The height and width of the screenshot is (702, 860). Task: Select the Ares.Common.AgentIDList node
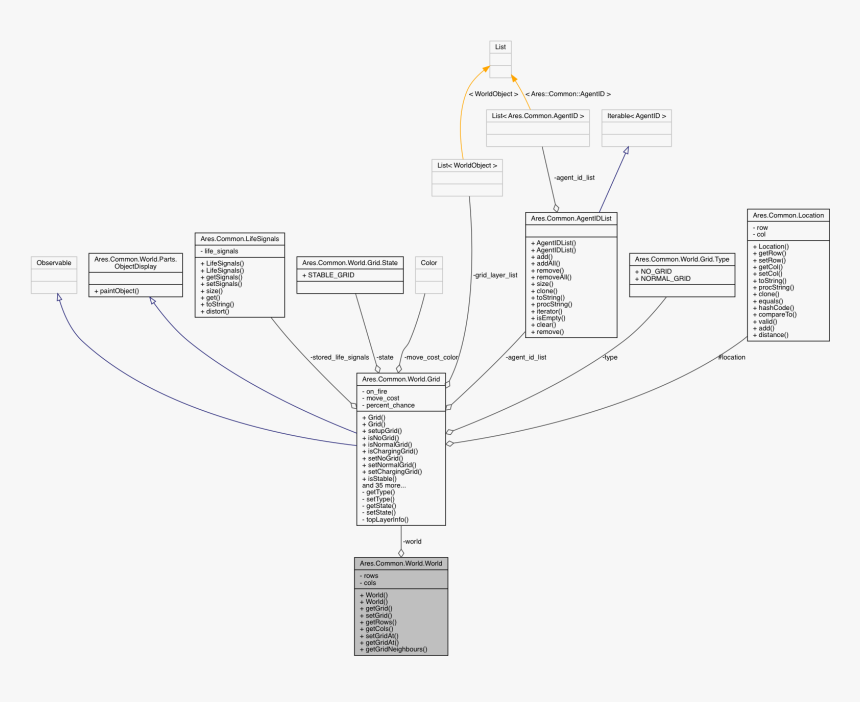(x=570, y=218)
